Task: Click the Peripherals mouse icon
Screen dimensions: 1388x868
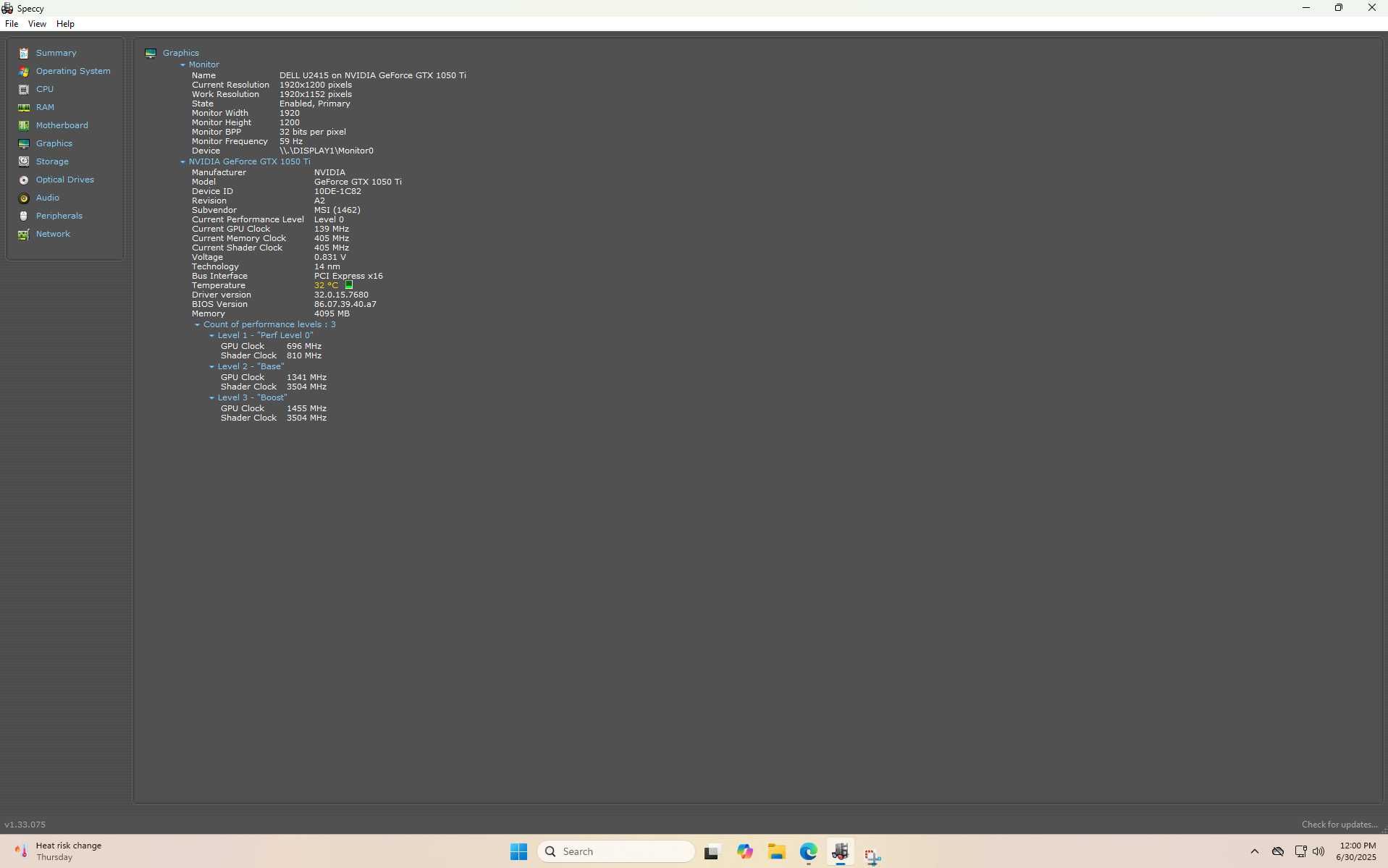Action: pyautogui.click(x=24, y=216)
